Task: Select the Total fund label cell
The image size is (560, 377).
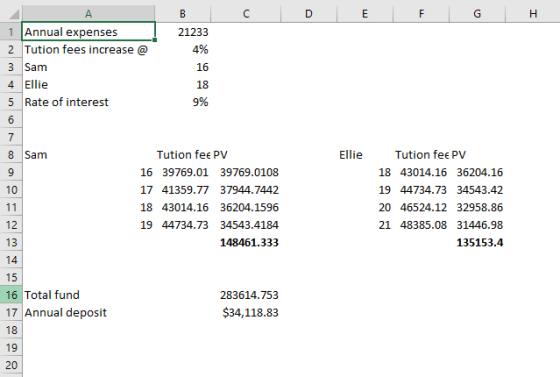Action: 89,295
